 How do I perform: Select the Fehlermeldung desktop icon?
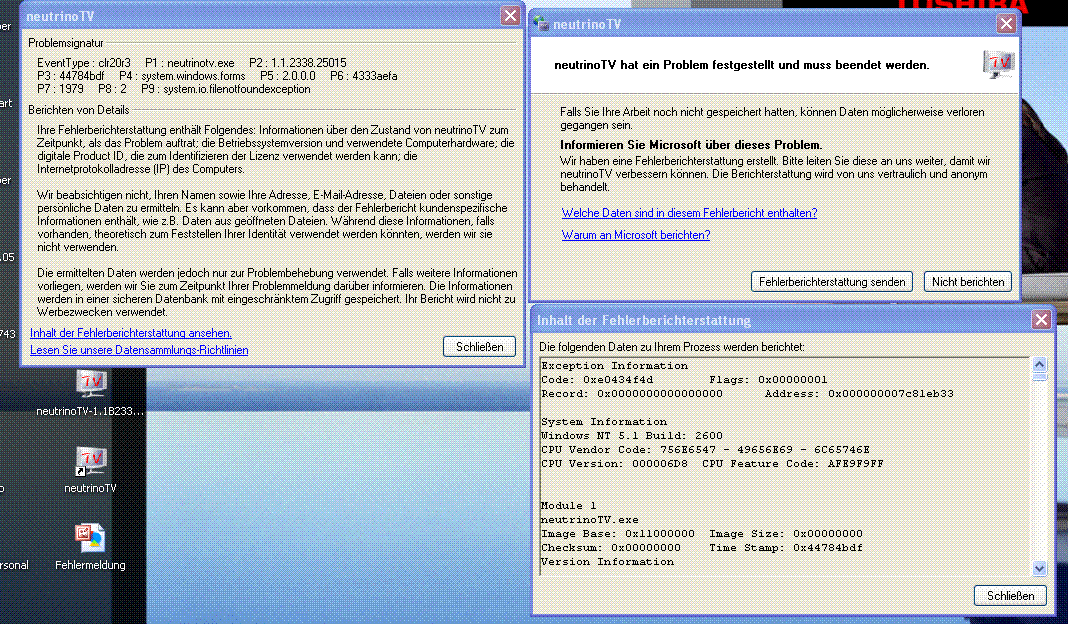click(90, 539)
